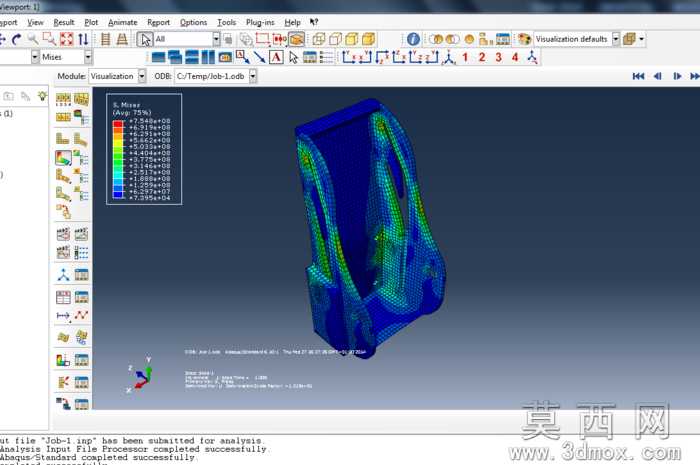
Task: Apply the isometric view icon
Action: coord(448,58)
